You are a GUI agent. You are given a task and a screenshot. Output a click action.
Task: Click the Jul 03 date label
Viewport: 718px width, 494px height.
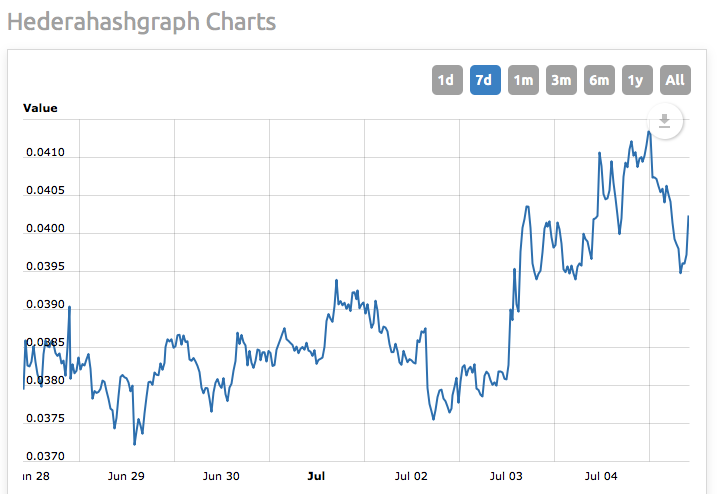(507, 476)
